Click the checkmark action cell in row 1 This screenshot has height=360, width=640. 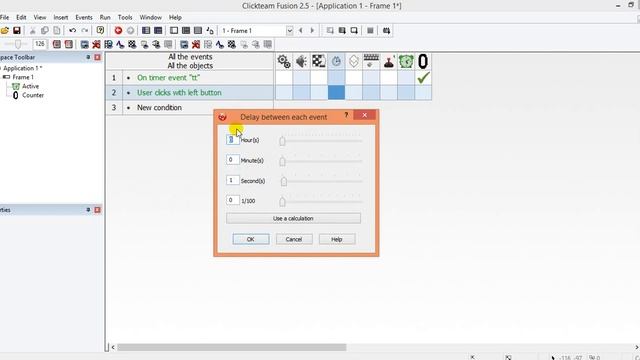(423, 78)
